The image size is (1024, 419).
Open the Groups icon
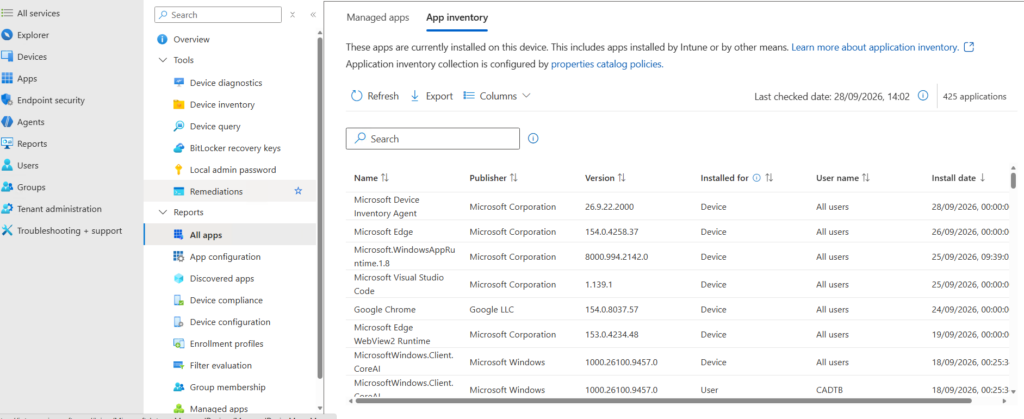7,187
